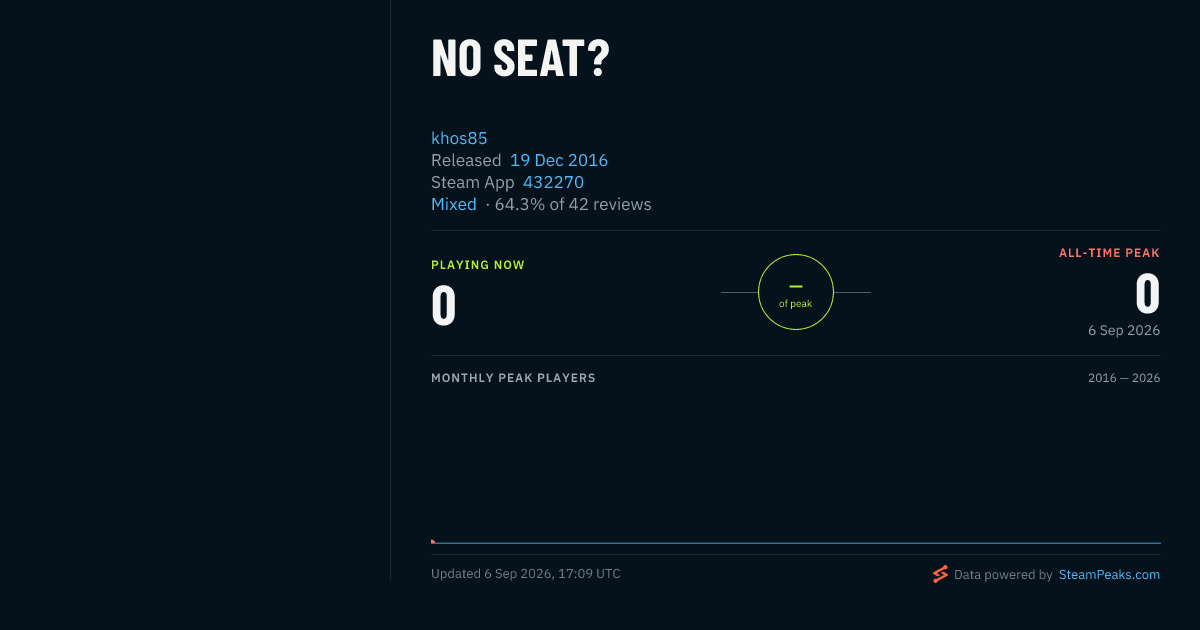Click the All-Time Peak date 6 Sep 2026
The image size is (1200, 630).
click(x=1124, y=330)
